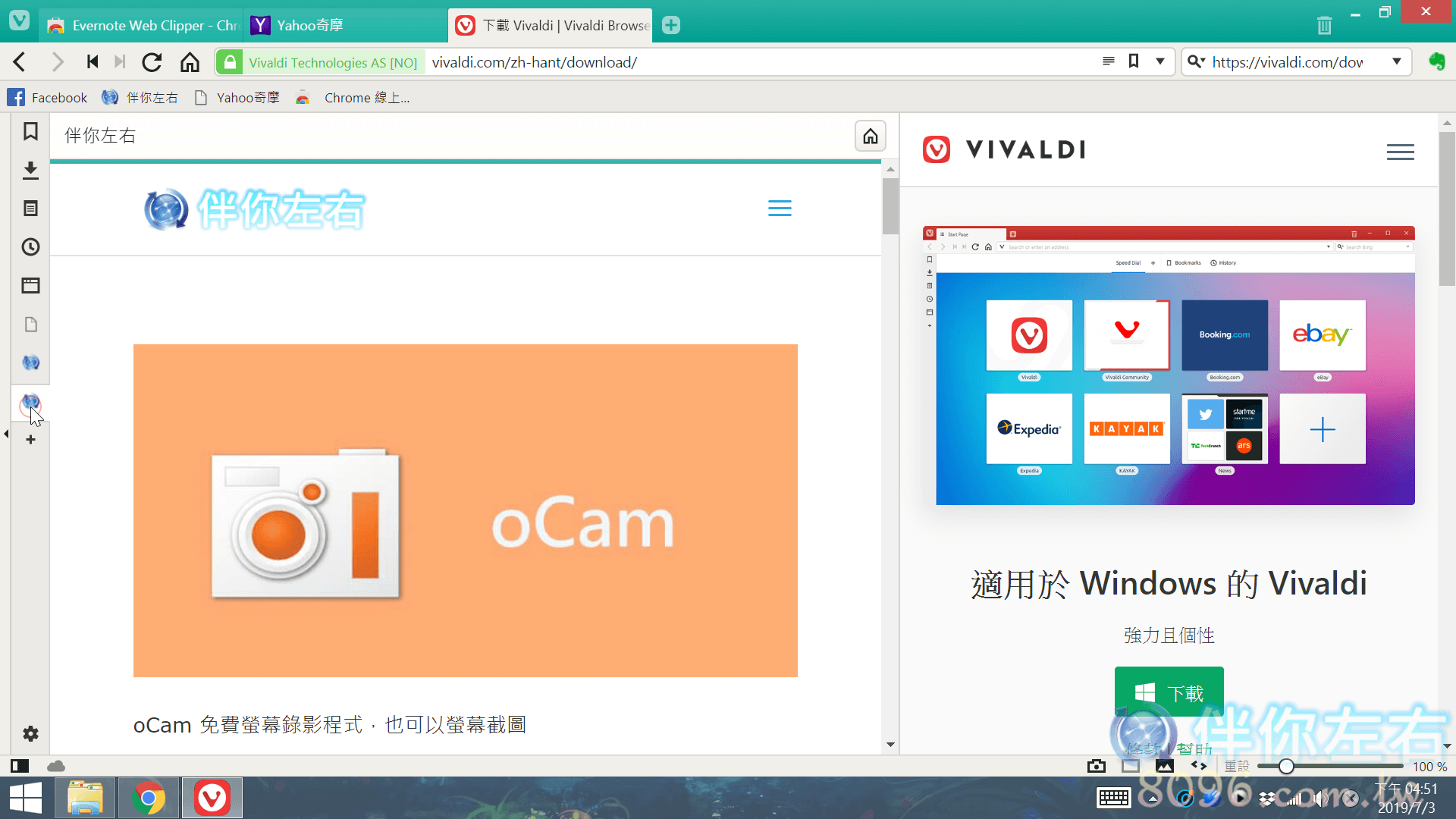The height and width of the screenshot is (819, 1456).
Task: Open the Windows Start menu
Action: (x=26, y=798)
